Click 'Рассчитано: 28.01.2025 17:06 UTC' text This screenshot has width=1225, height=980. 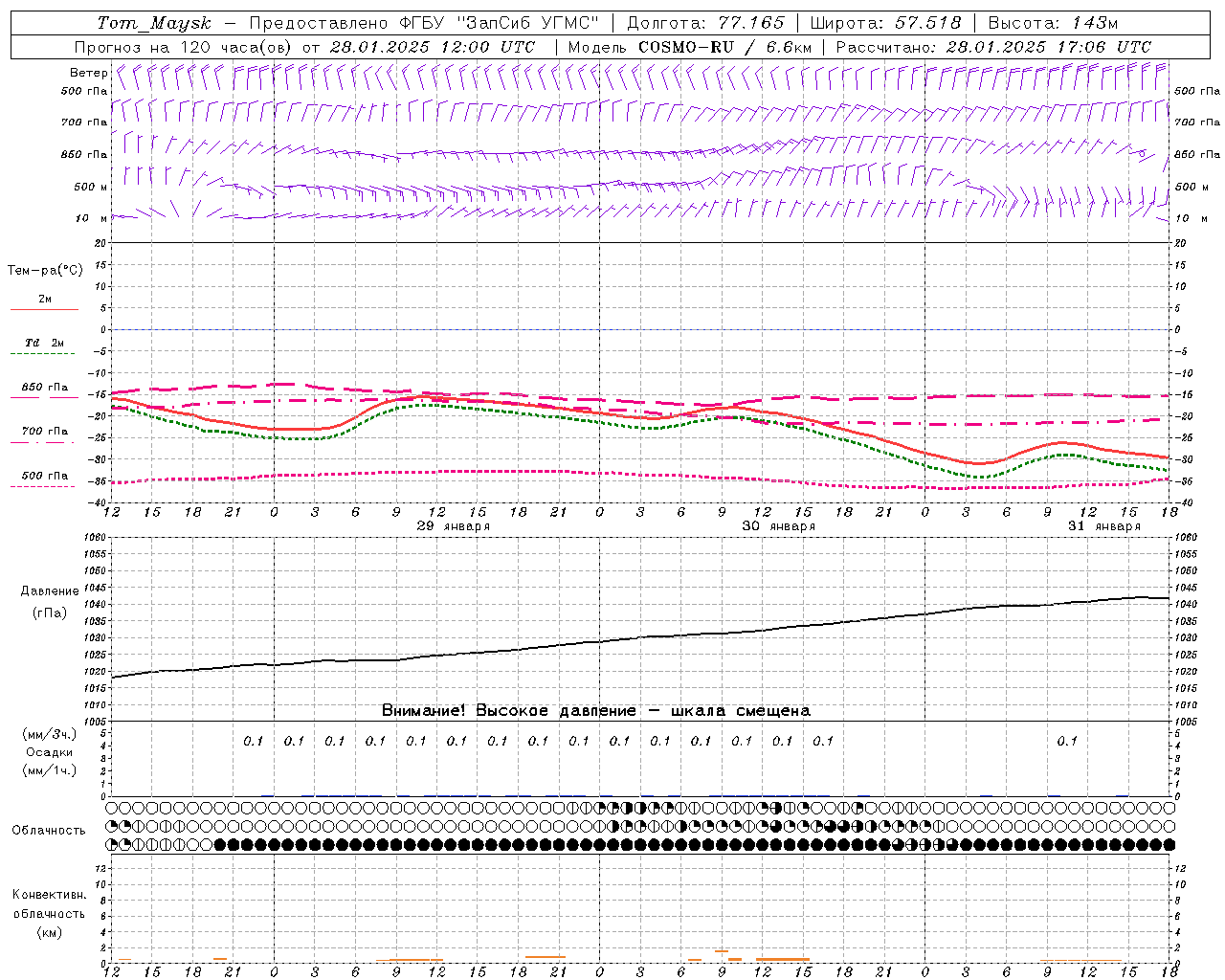pos(993,47)
